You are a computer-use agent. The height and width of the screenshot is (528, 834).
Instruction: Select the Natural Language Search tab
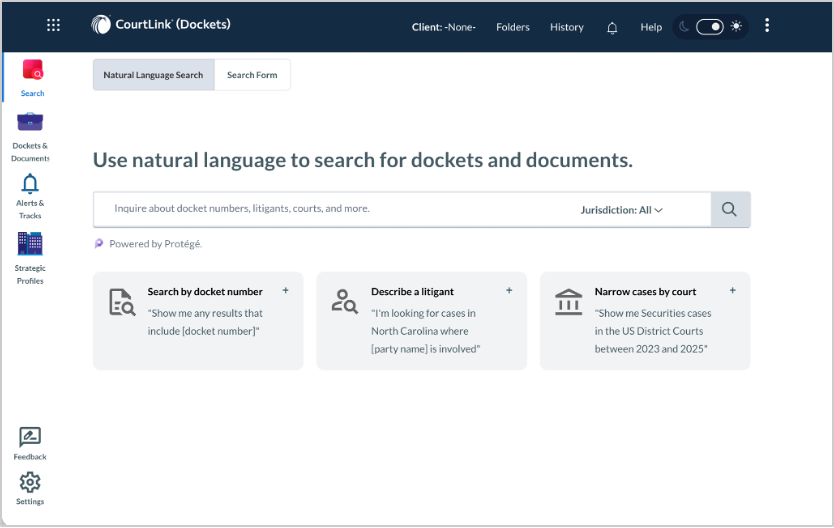click(x=153, y=75)
